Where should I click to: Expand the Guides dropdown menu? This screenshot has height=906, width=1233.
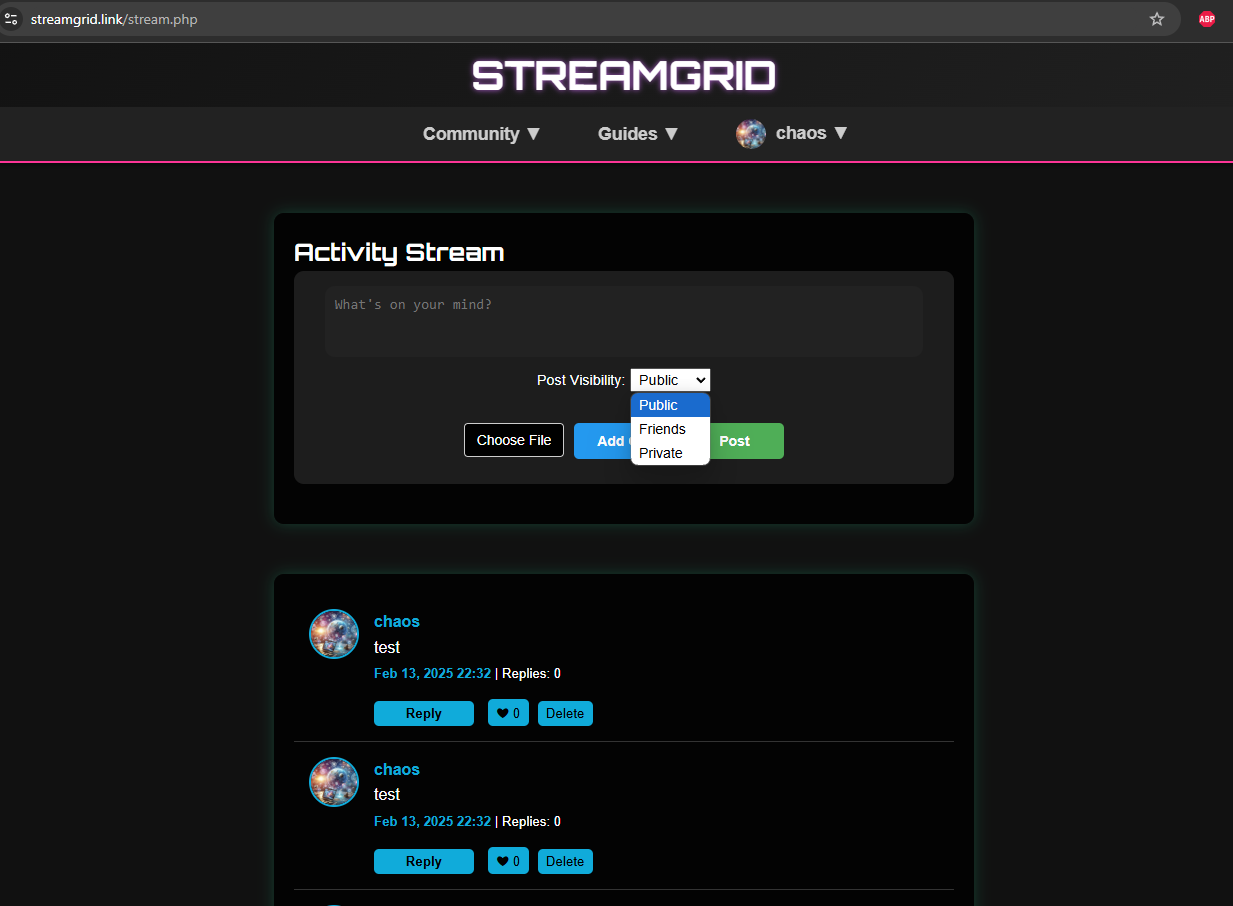point(638,134)
